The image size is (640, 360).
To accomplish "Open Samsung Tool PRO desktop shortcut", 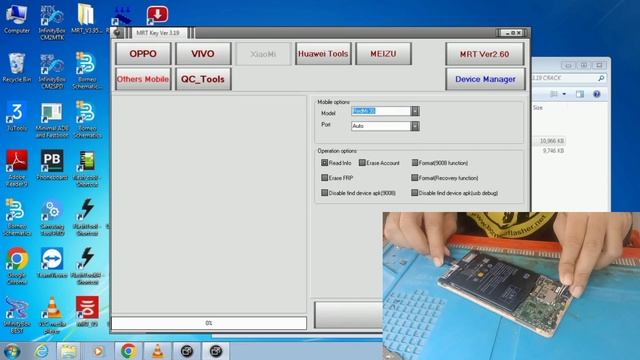I will pos(52,217).
